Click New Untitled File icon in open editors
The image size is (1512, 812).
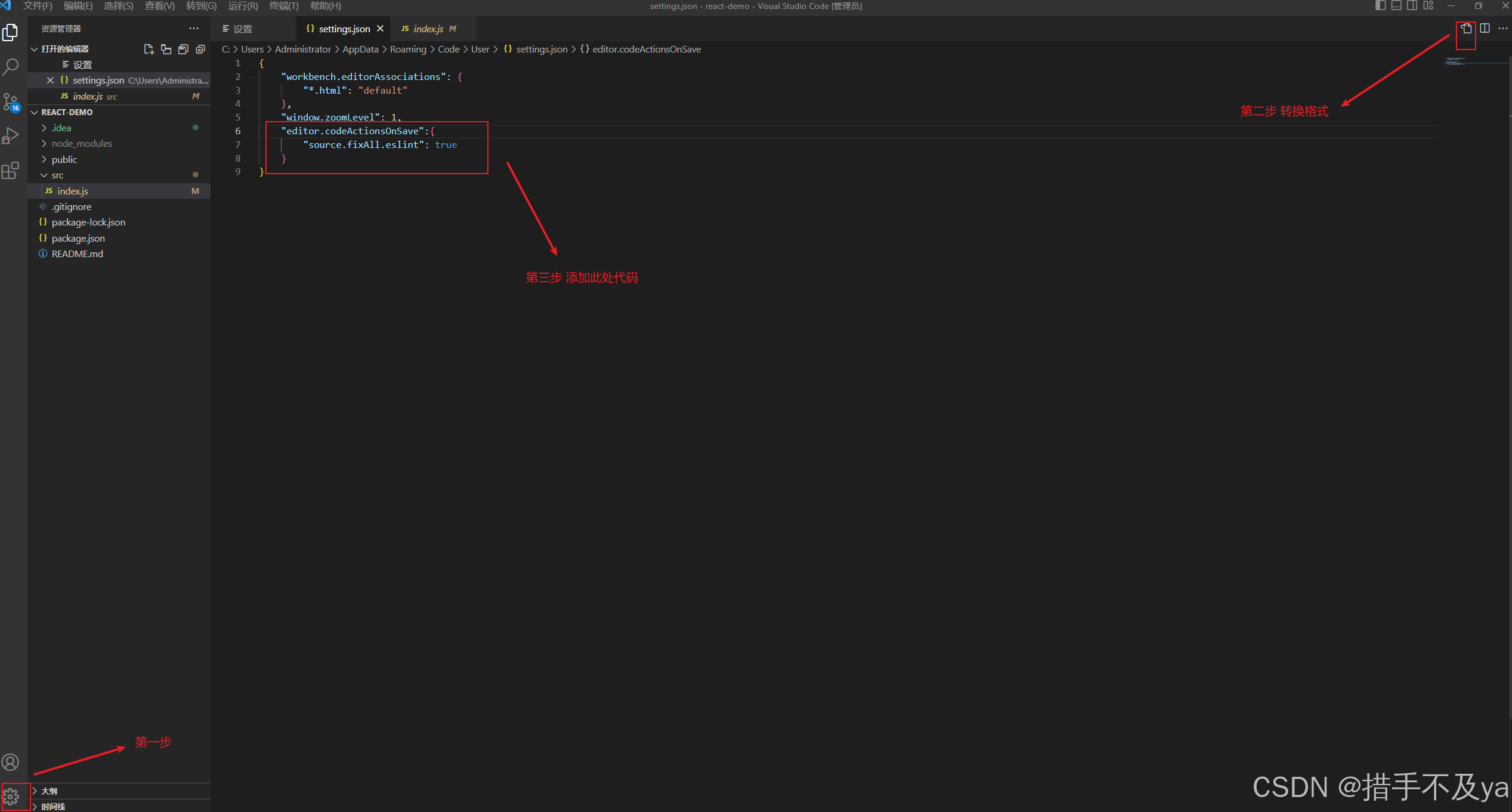149,49
